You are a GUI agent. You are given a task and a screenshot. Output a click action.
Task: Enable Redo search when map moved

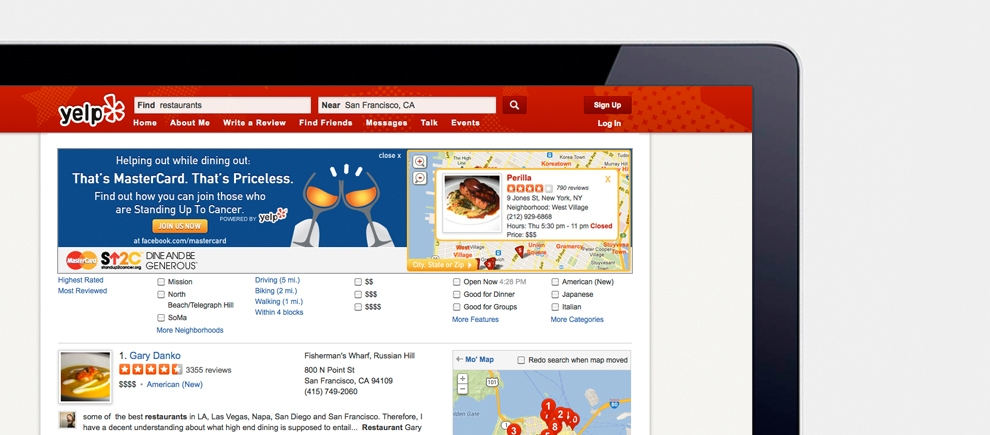[521, 360]
